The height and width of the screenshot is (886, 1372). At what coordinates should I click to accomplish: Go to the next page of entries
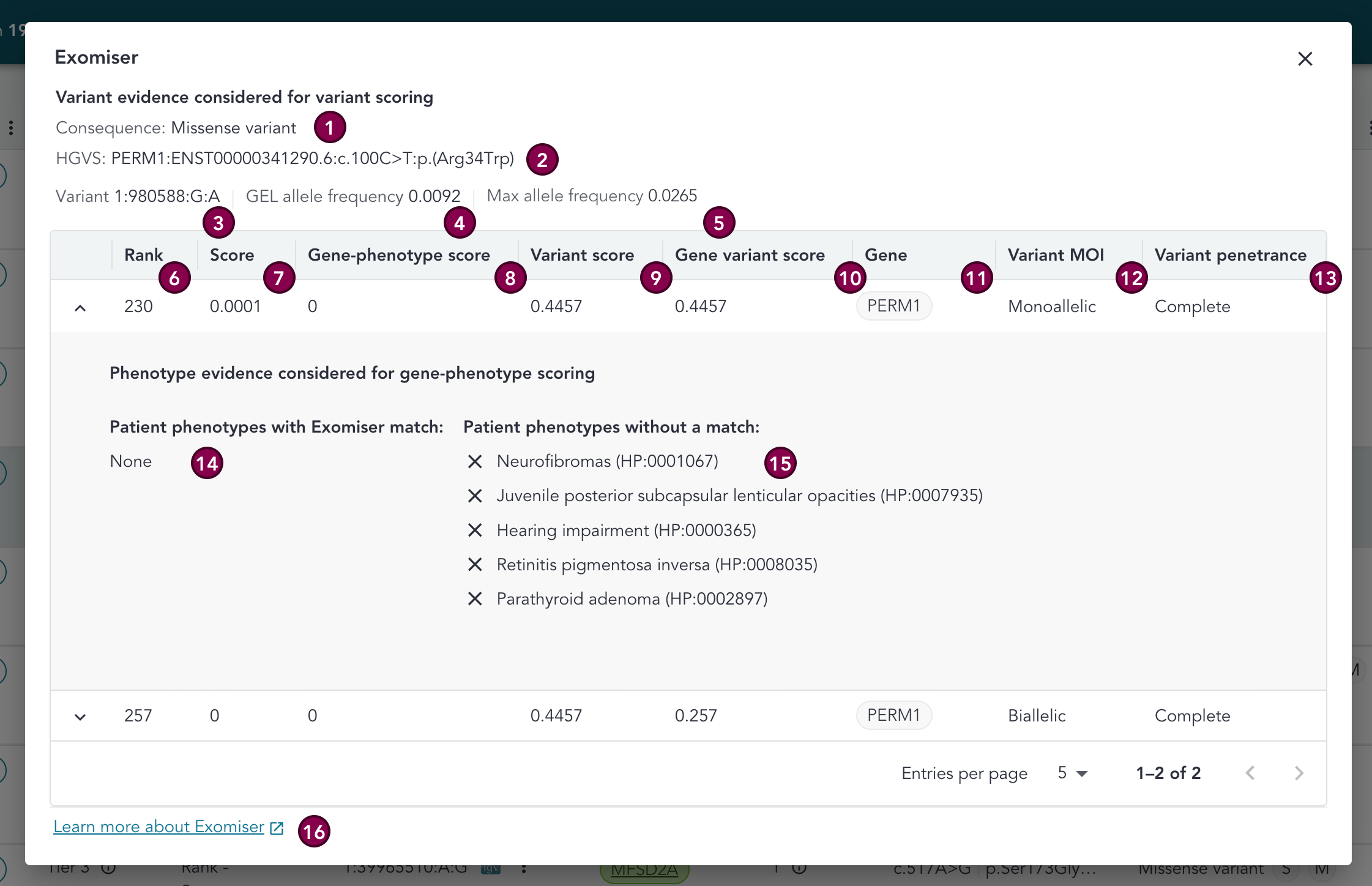coord(1299,773)
